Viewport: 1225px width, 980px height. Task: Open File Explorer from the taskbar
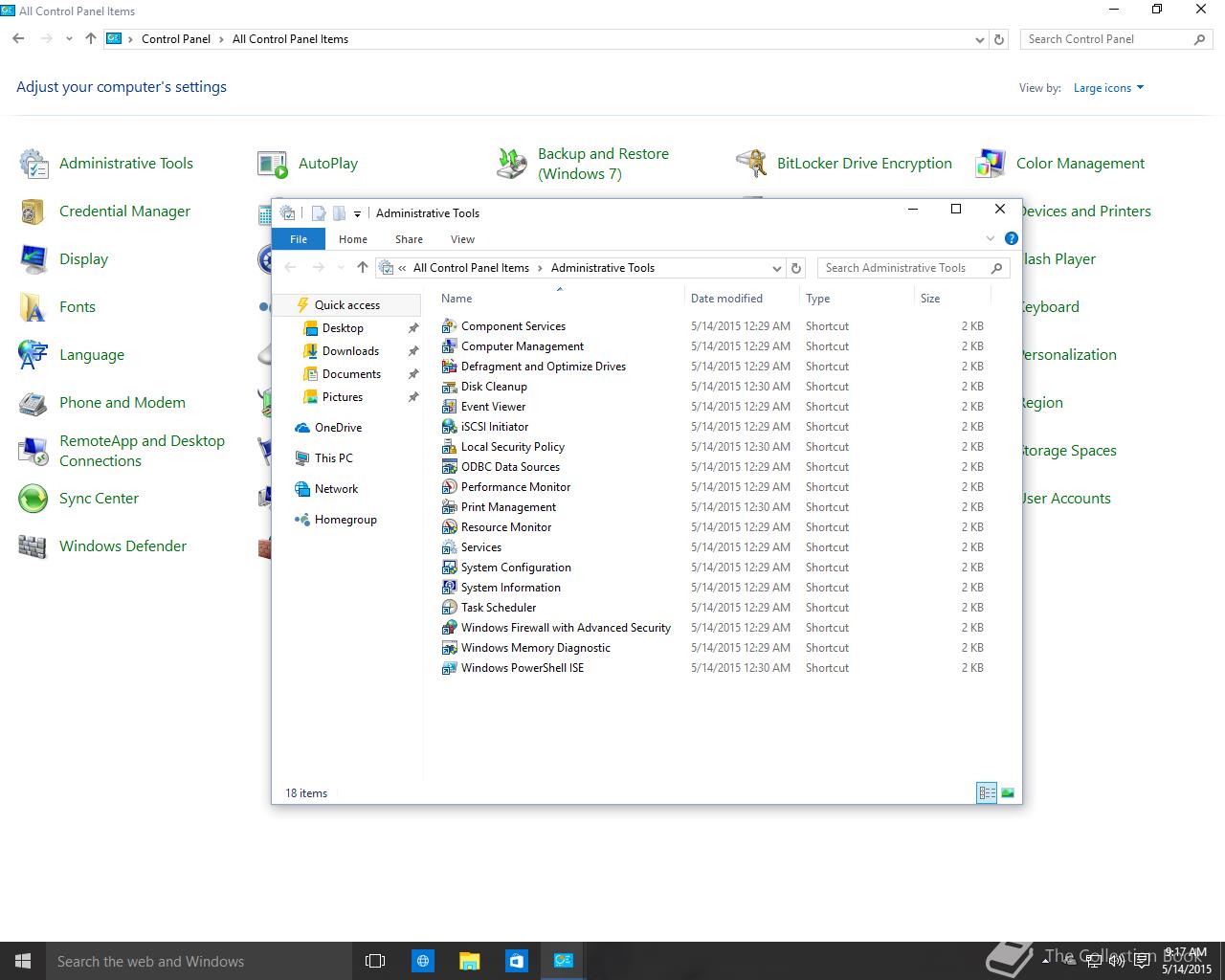(469, 961)
